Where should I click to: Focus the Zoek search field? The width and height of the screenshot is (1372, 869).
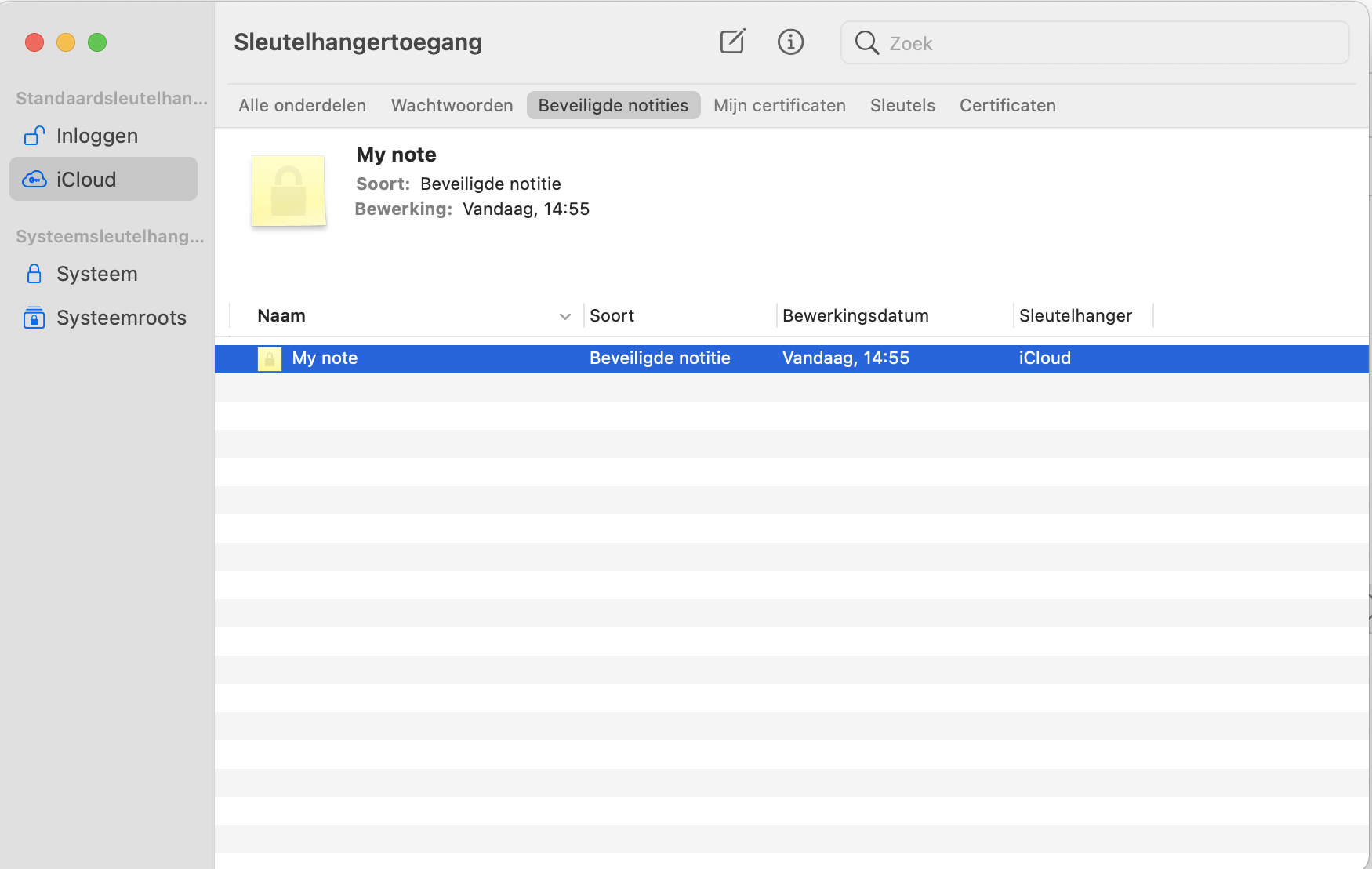pos(1094,42)
